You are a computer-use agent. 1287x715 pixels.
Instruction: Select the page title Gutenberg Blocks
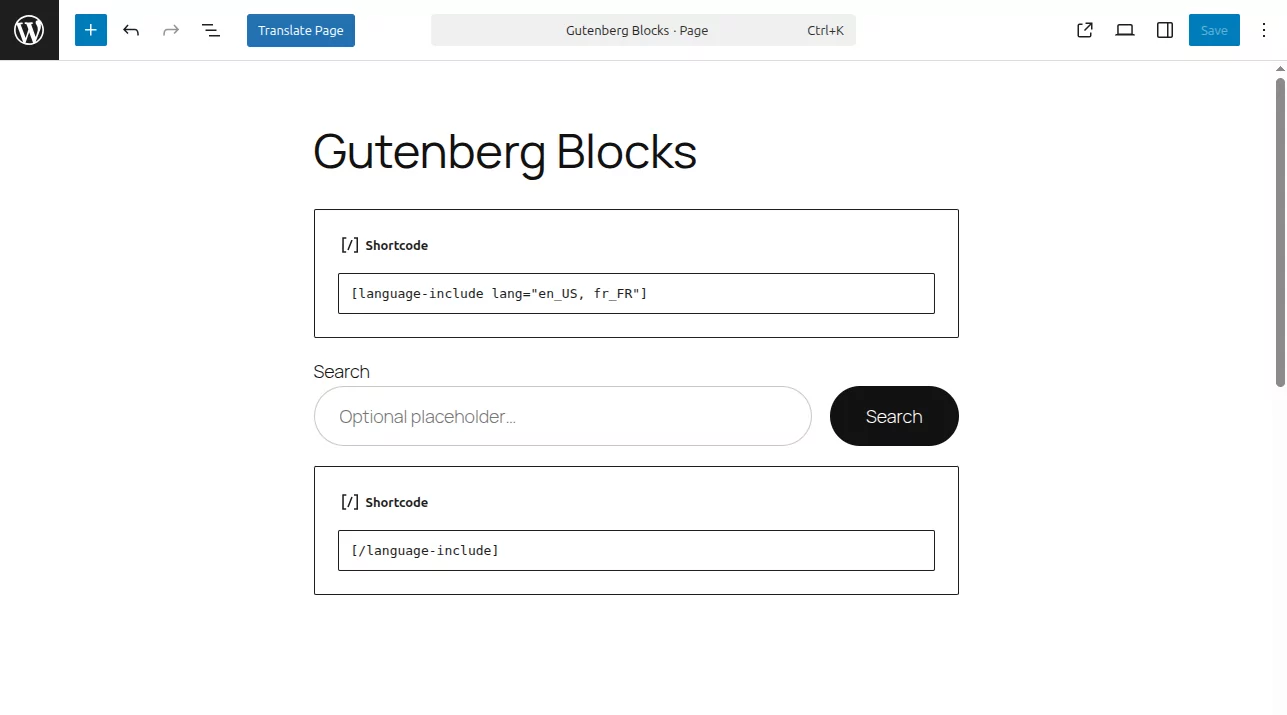point(504,152)
